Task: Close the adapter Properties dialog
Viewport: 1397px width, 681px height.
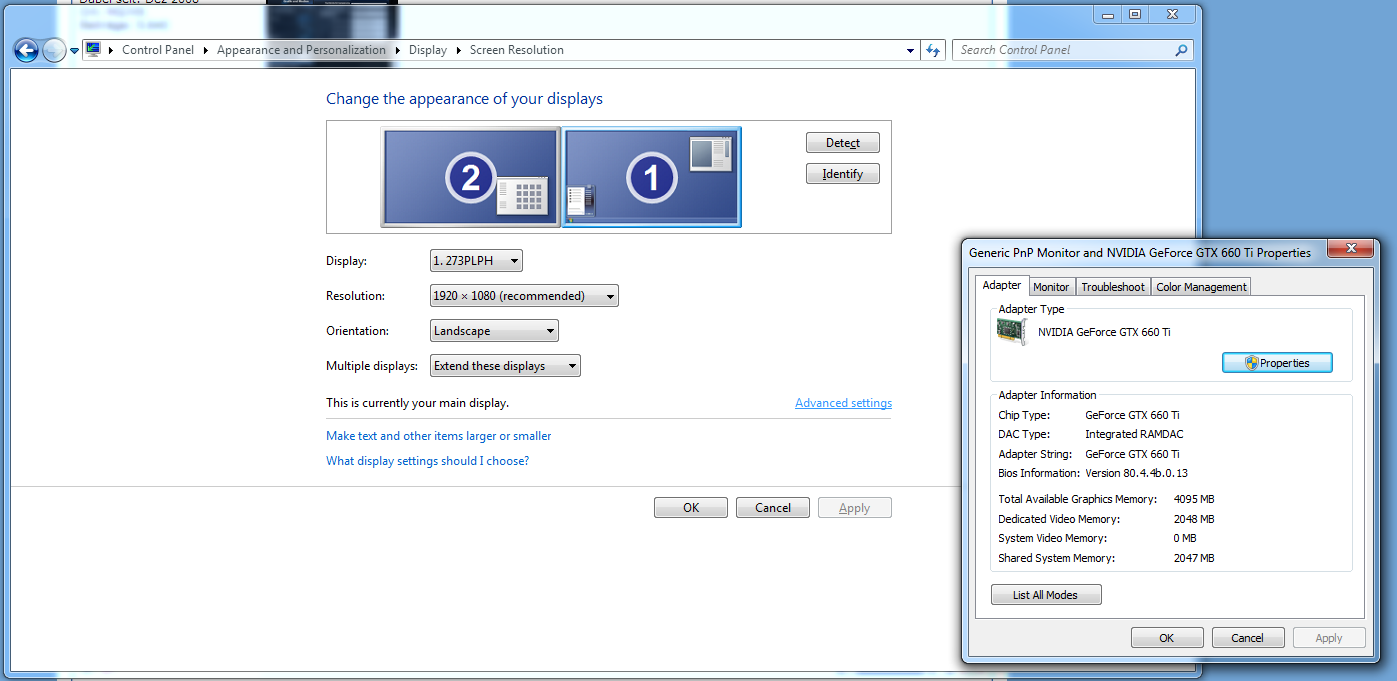Action: point(1351,249)
